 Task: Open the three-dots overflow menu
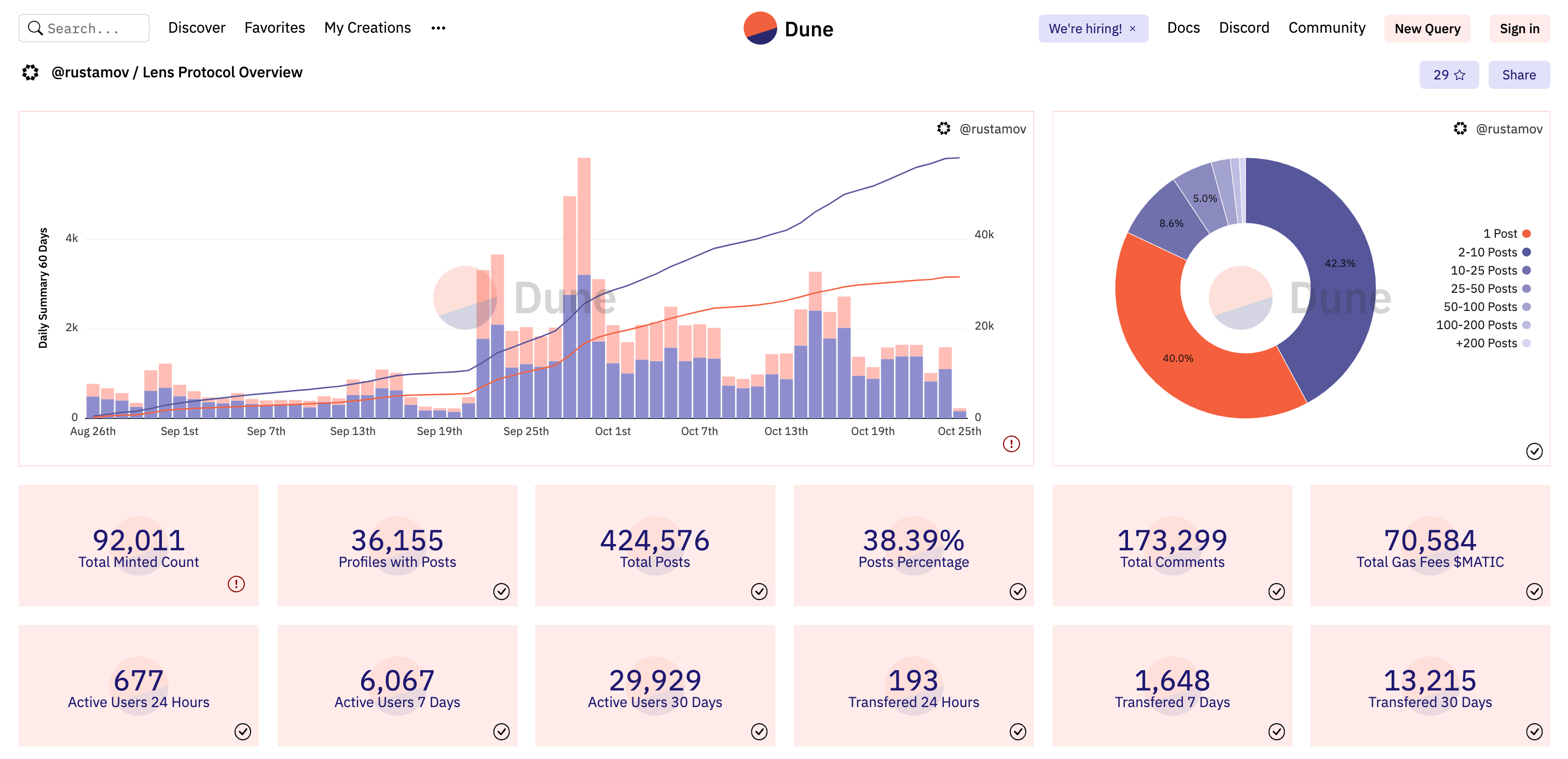(x=438, y=28)
